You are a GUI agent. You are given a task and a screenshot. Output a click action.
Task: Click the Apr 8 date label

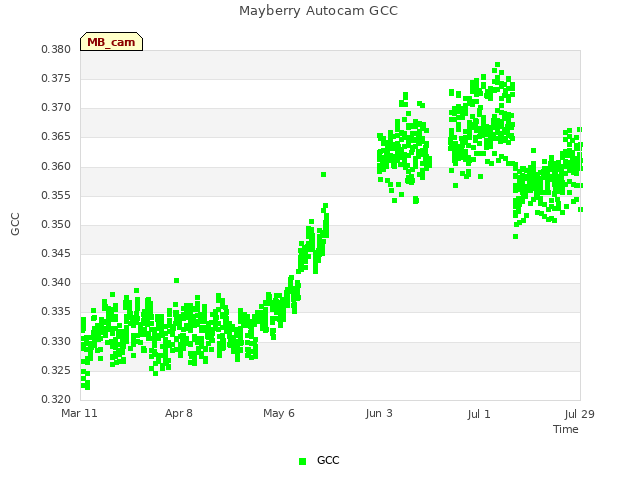pyautogui.click(x=179, y=413)
